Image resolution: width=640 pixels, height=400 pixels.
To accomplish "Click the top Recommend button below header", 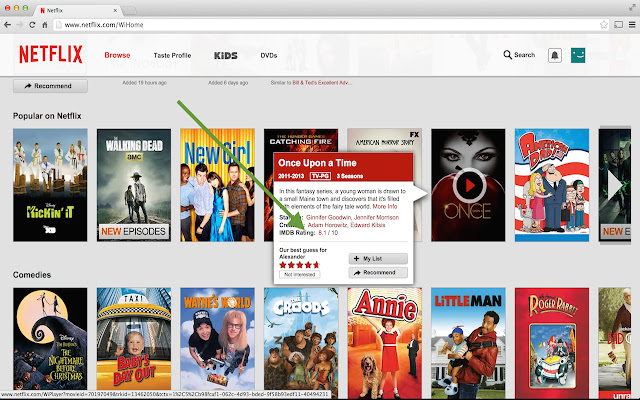I will pyautogui.click(x=50, y=86).
